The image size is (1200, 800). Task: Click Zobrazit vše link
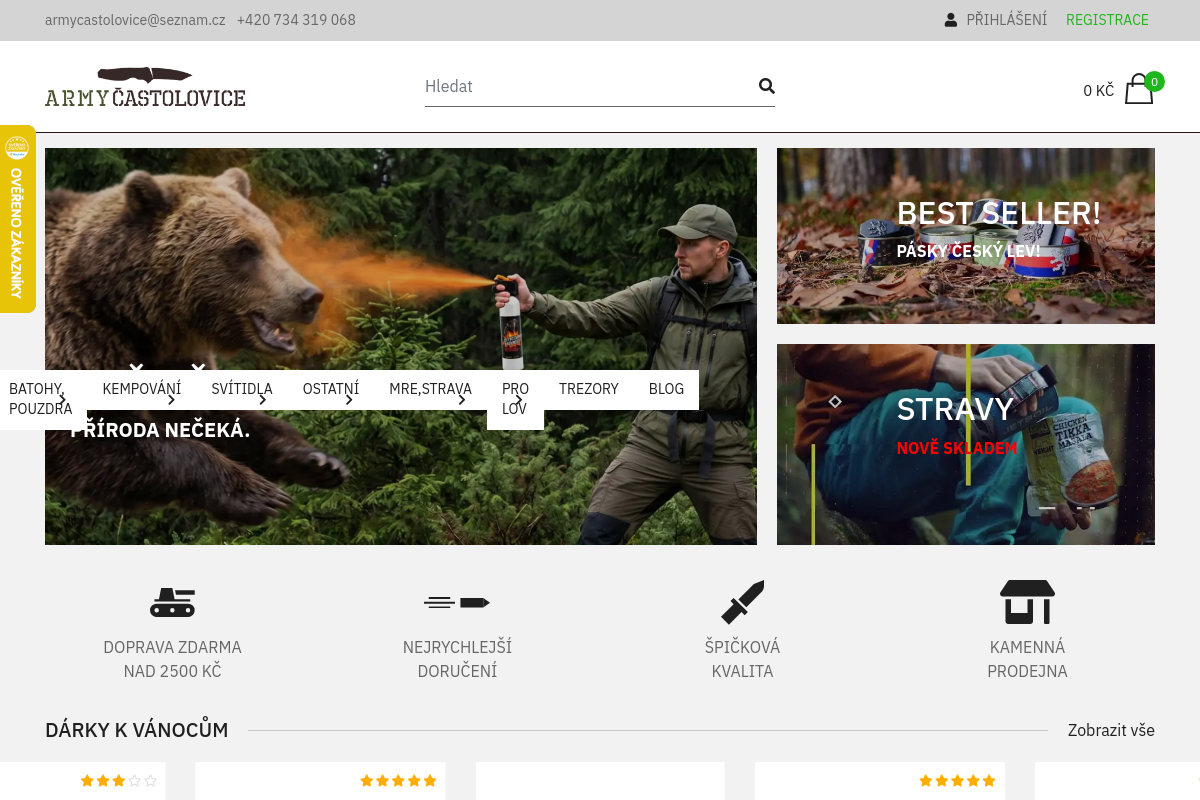1111,730
